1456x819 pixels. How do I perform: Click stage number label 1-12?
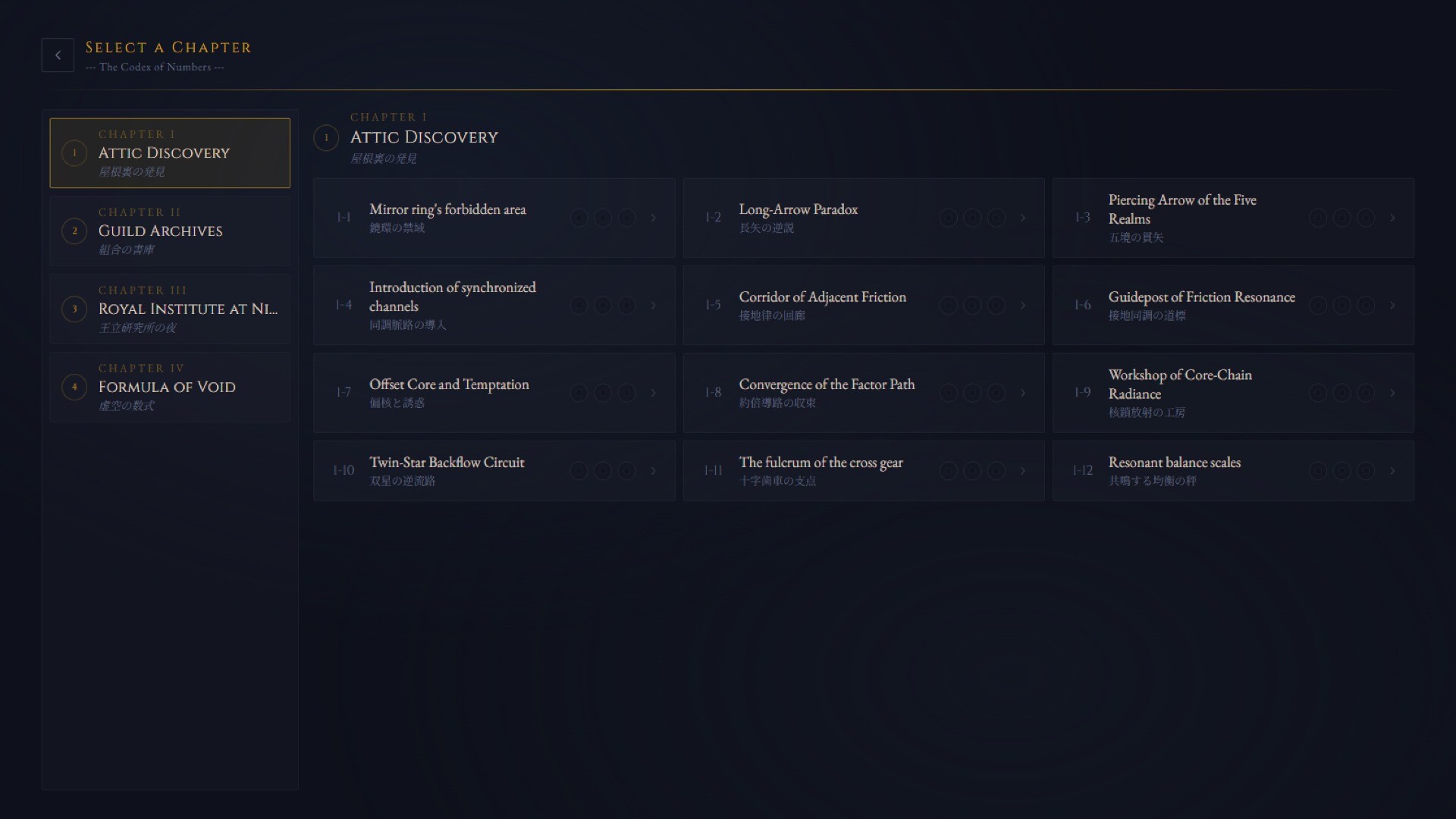(x=1082, y=470)
